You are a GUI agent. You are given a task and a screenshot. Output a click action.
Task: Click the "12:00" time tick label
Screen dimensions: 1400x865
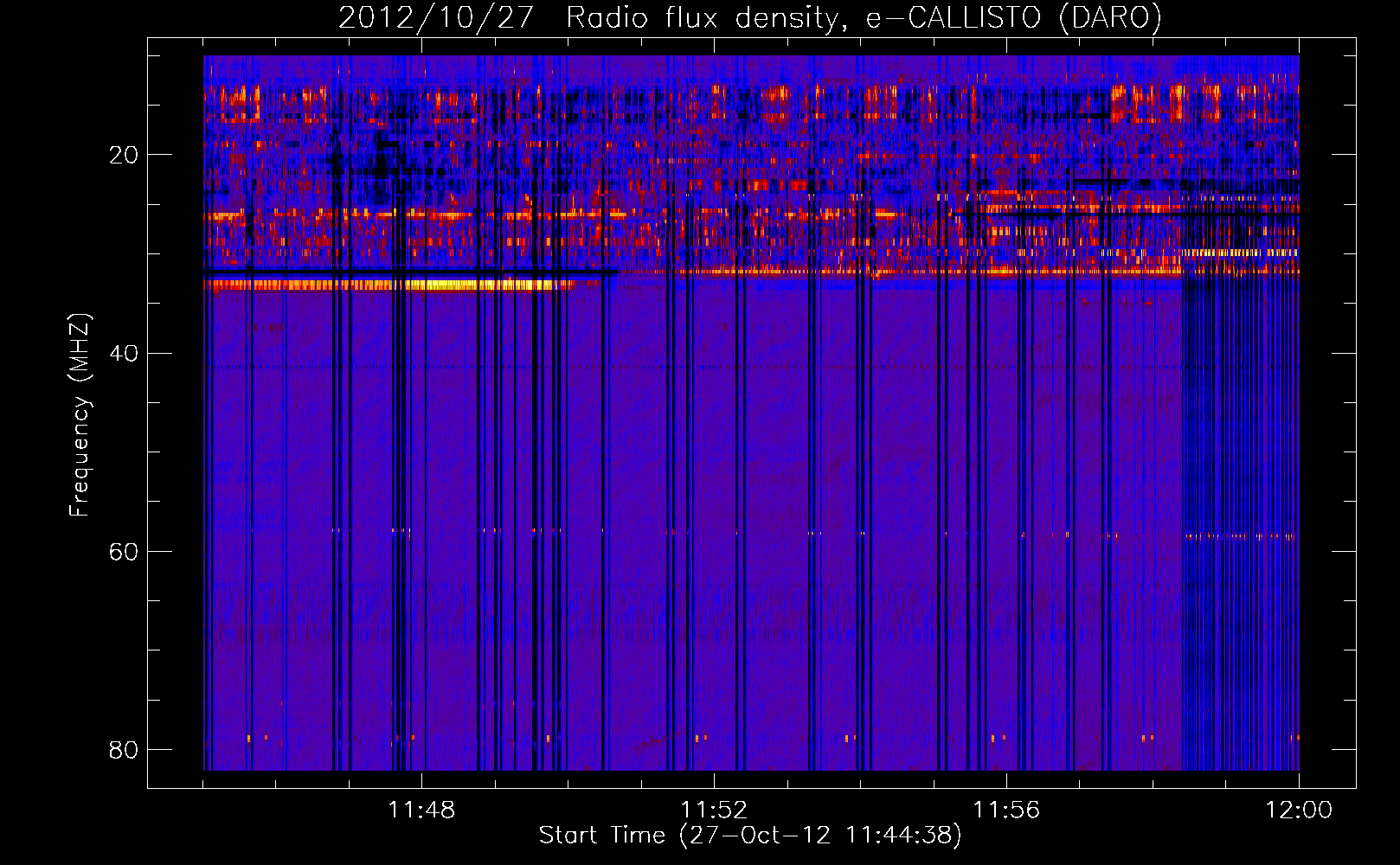tap(1299, 810)
